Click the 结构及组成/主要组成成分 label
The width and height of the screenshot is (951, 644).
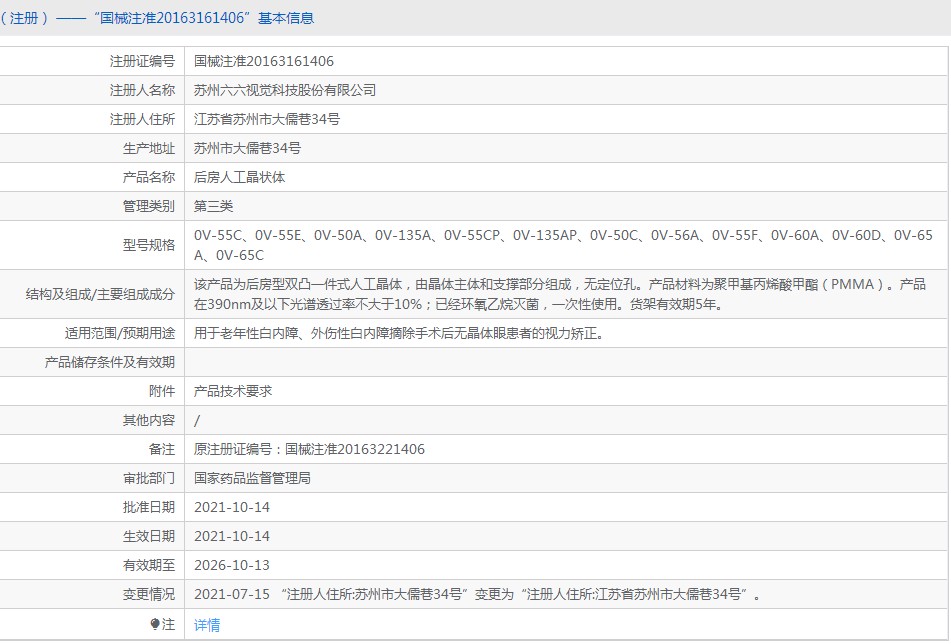tap(100, 294)
